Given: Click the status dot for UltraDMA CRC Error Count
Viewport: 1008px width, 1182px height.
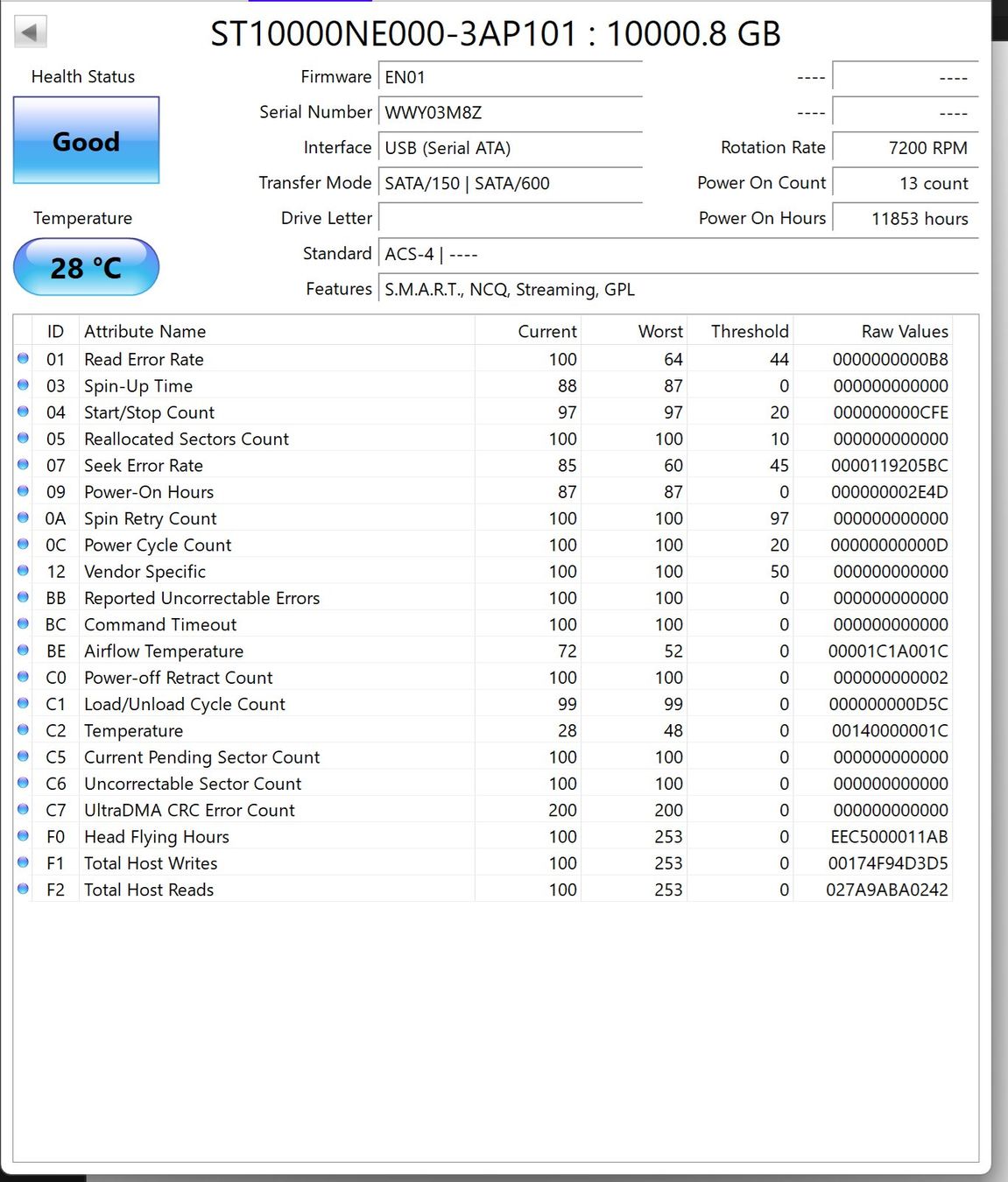Looking at the screenshot, I should tap(24, 809).
